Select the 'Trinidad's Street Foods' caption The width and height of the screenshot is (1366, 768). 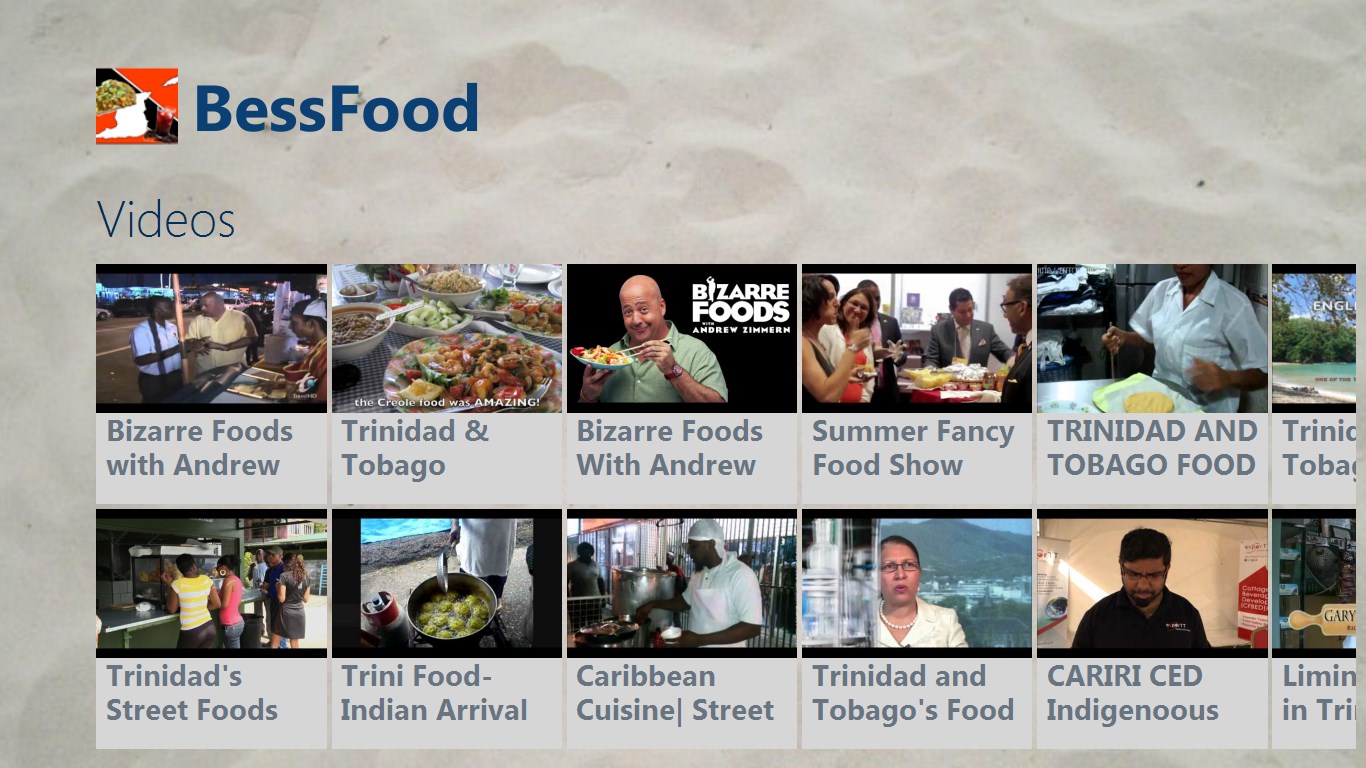[x=192, y=693]
